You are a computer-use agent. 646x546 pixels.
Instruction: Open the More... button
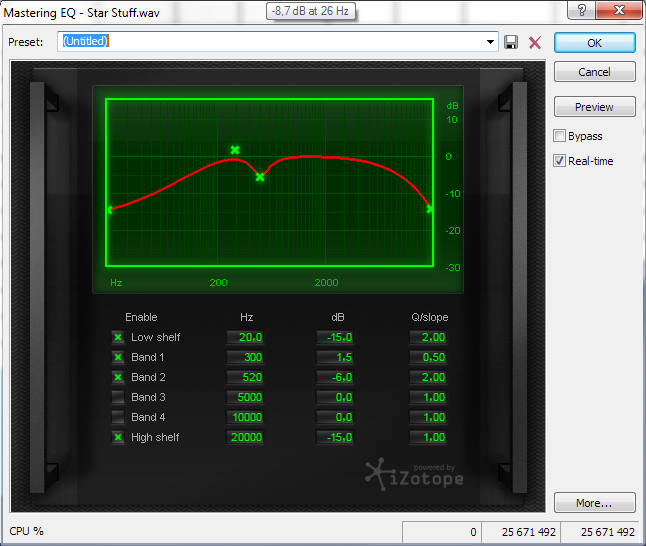(595, 503)
